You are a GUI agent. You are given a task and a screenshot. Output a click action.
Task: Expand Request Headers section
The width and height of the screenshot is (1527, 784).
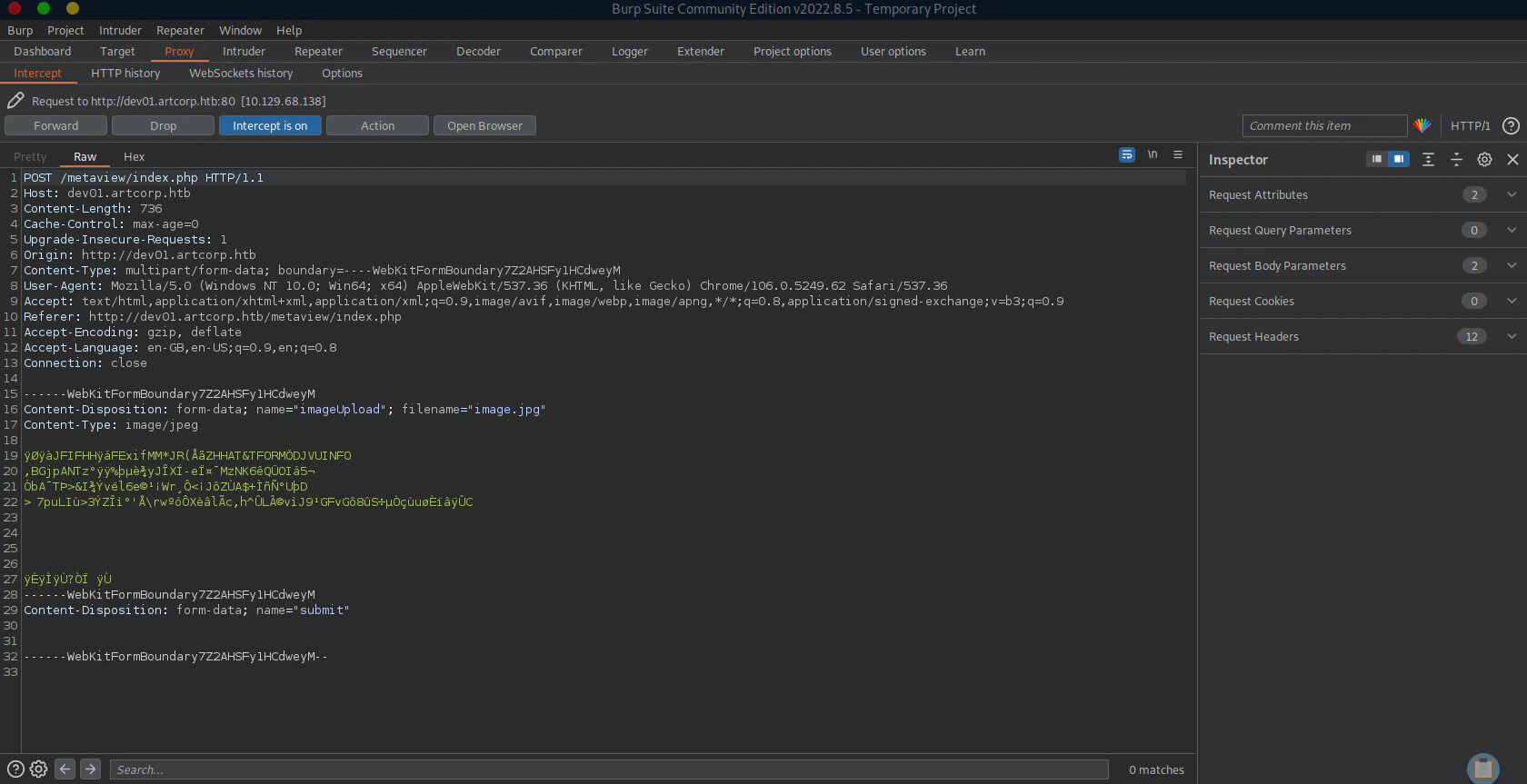[x=1512, y=336]
